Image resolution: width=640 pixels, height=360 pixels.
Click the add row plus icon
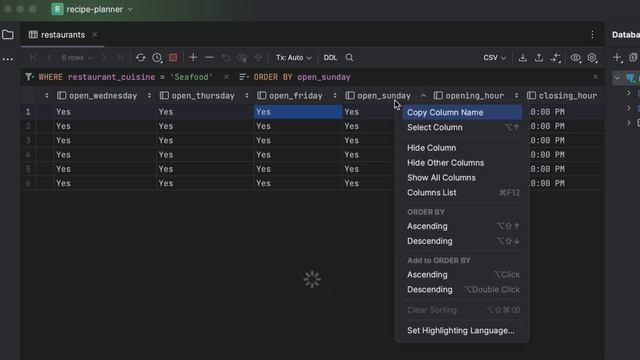click(193, 58)
